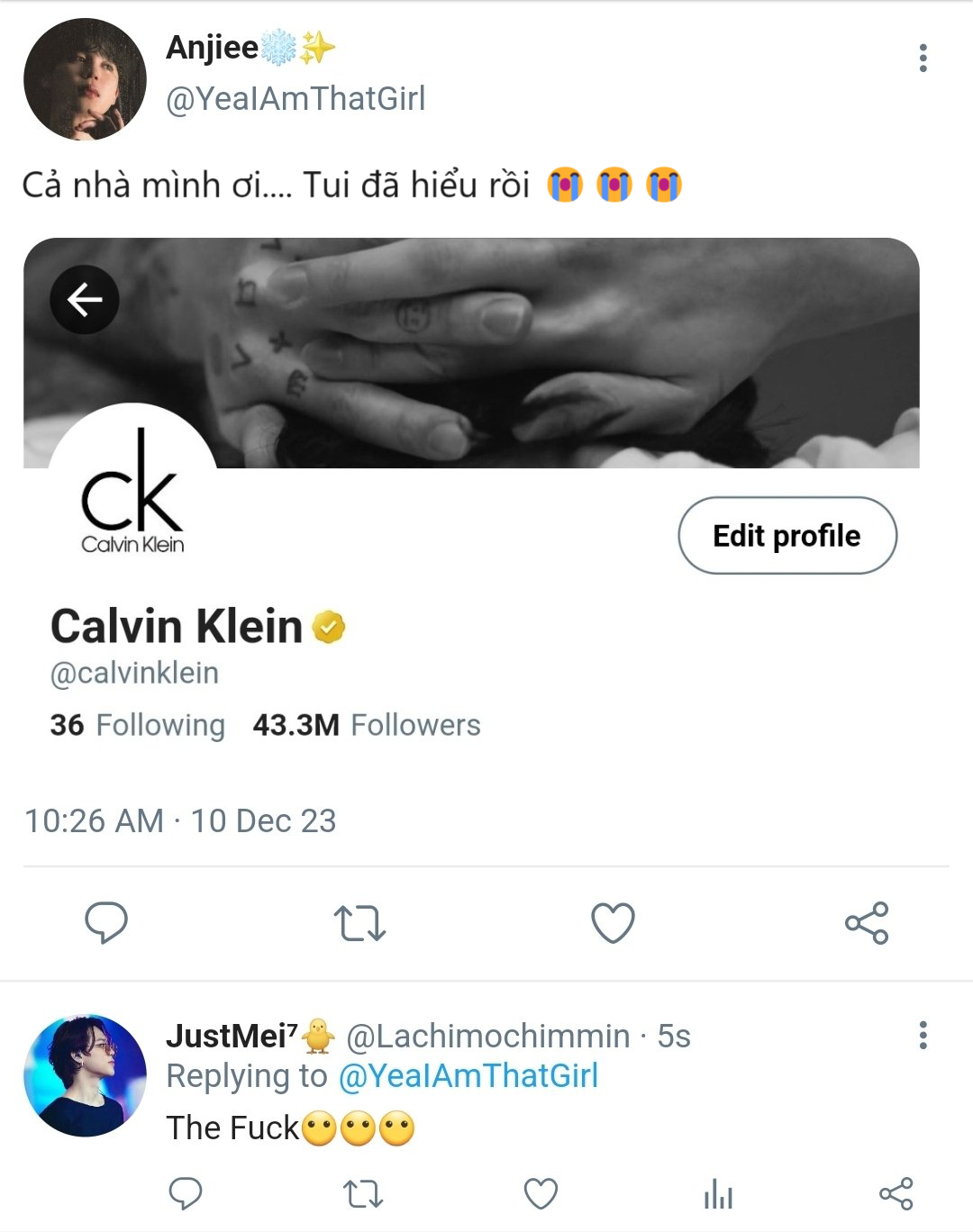Share the main tweet
The height and width of the screenshot is (1232, 973).
867,923
